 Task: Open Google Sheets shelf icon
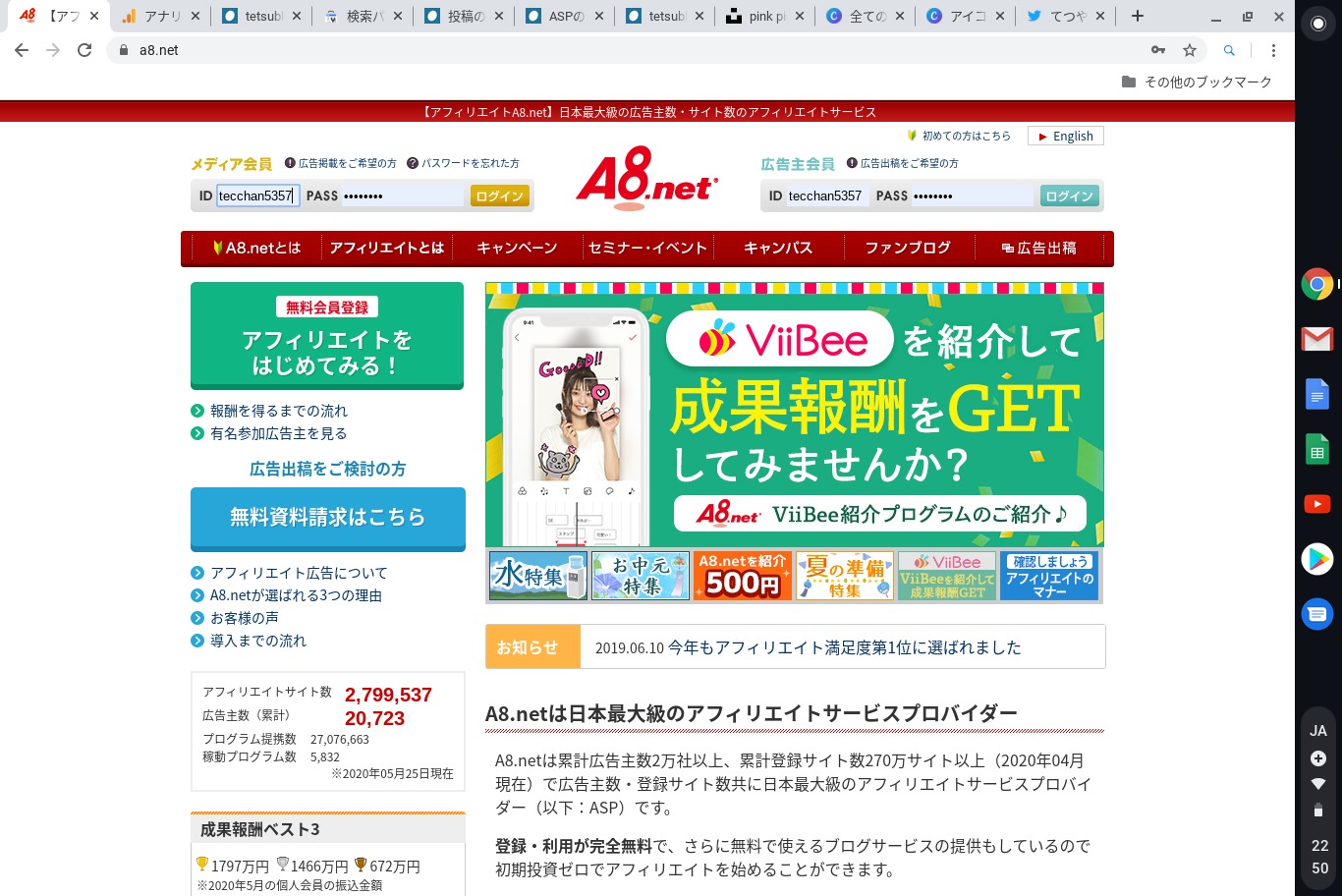[1317, 449]
